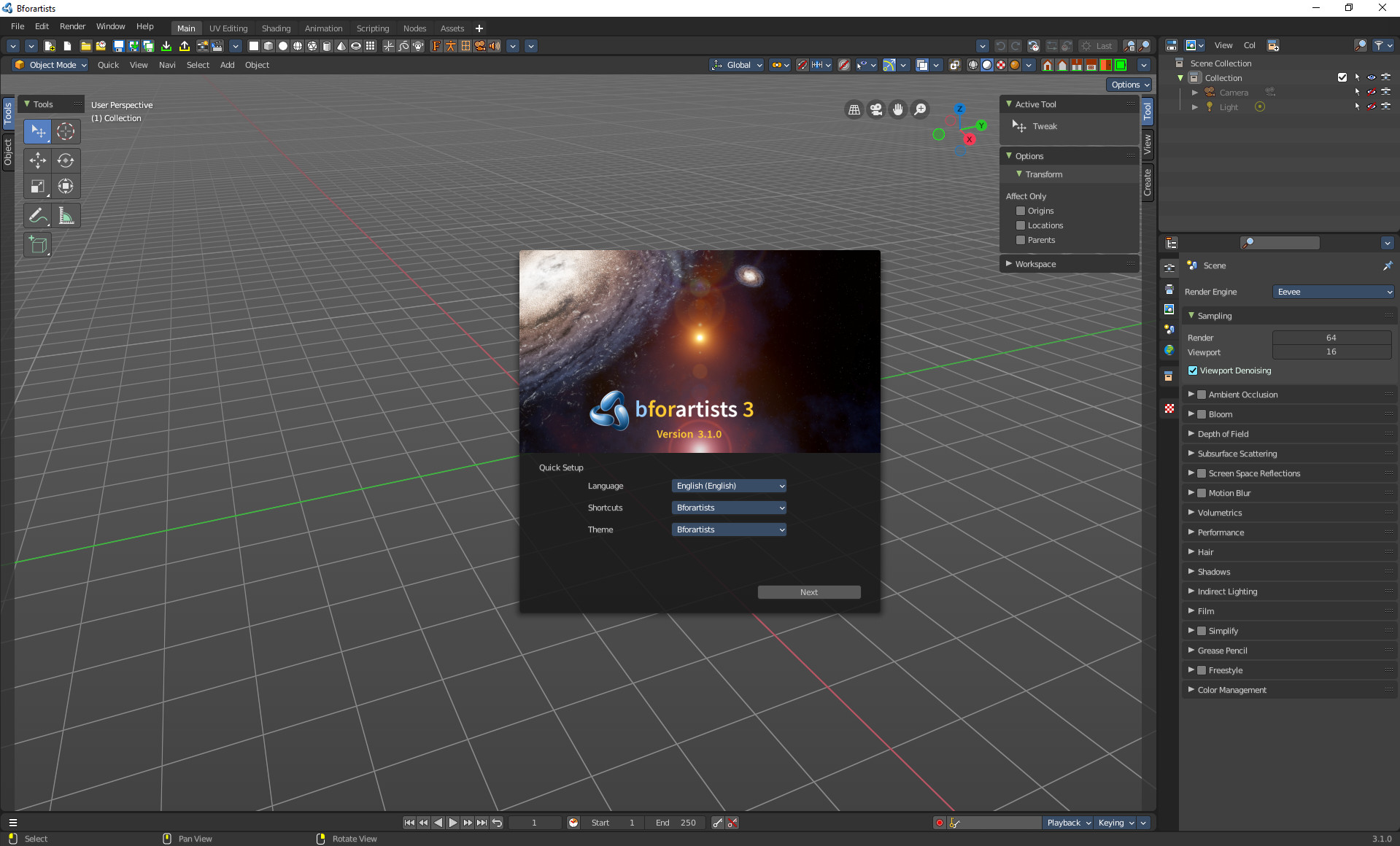Switch to the Shading workspace tab
1400x846 pixels.
point(276,28)
